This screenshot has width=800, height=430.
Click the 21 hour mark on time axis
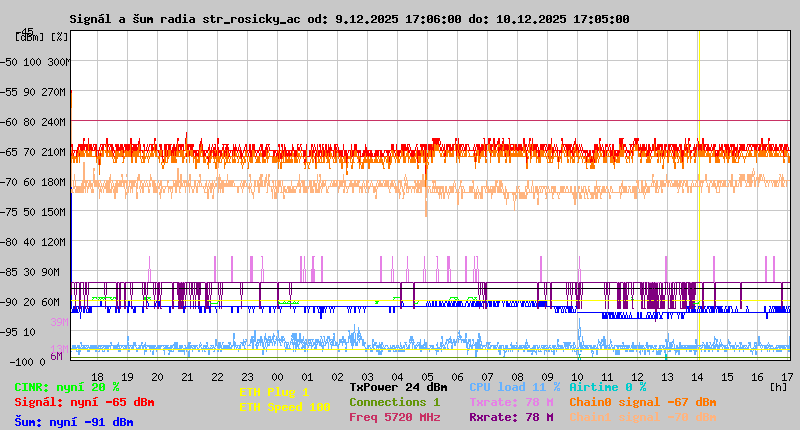pos(187,376)
